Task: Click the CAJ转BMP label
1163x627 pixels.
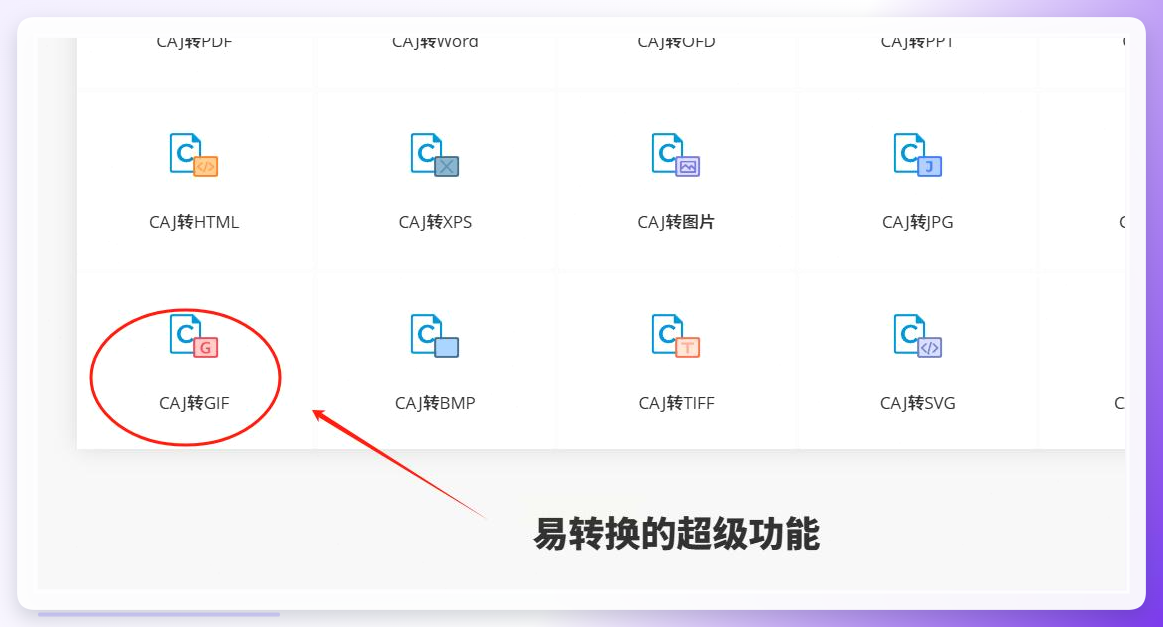Action: [x=435, y=403]
